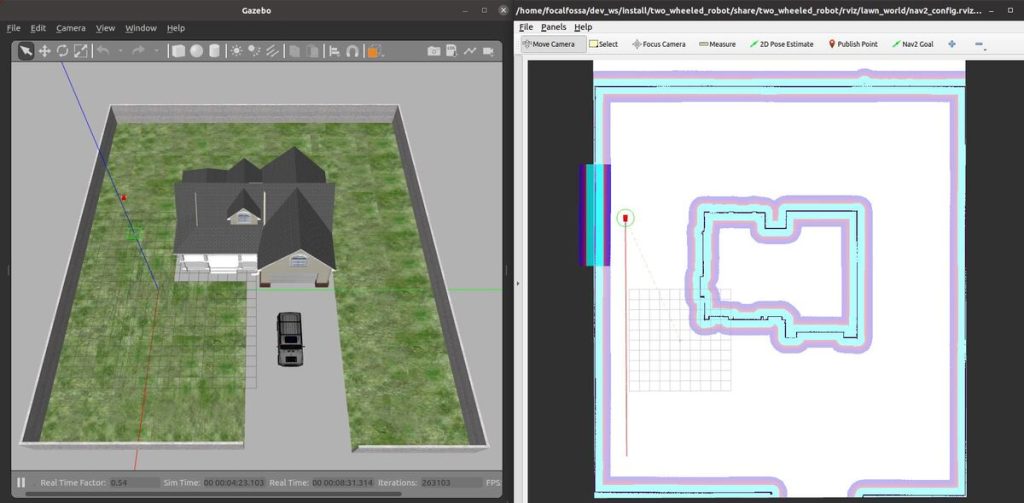This screenshot has width=1024, height=503.
Task: Take a screenshot with camera icon
Action: pos(434,50)
